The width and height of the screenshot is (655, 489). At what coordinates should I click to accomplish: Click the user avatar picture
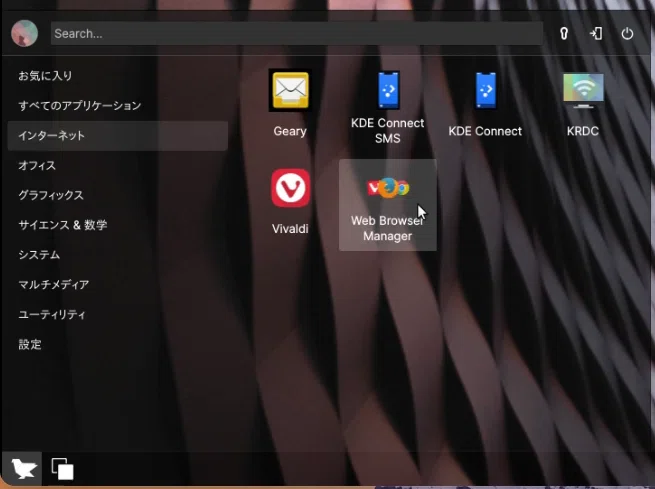24,33
